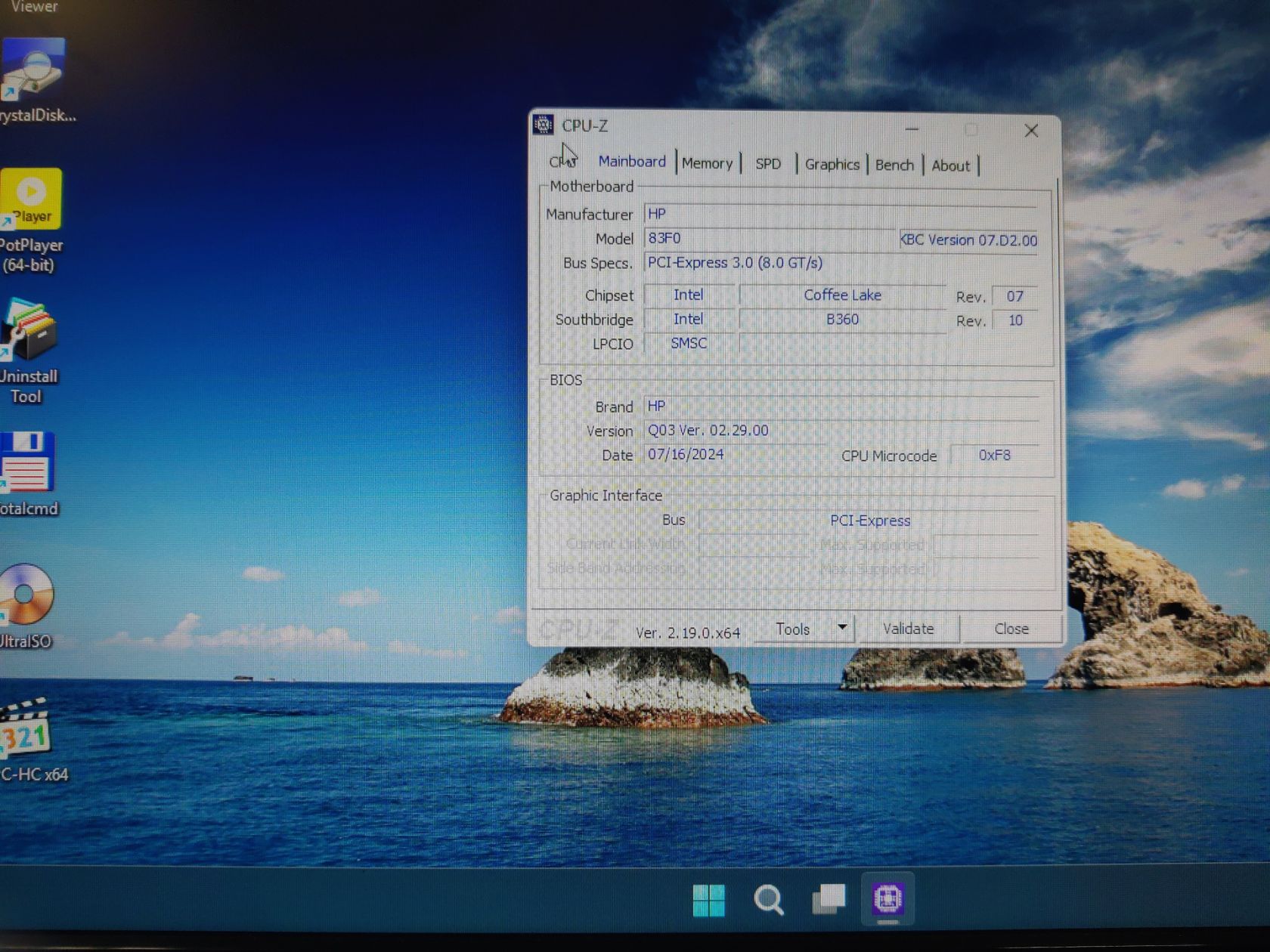Expand the Tools dropdown arrow
The image size is (1270, 952).
click(x=842, y=628)
